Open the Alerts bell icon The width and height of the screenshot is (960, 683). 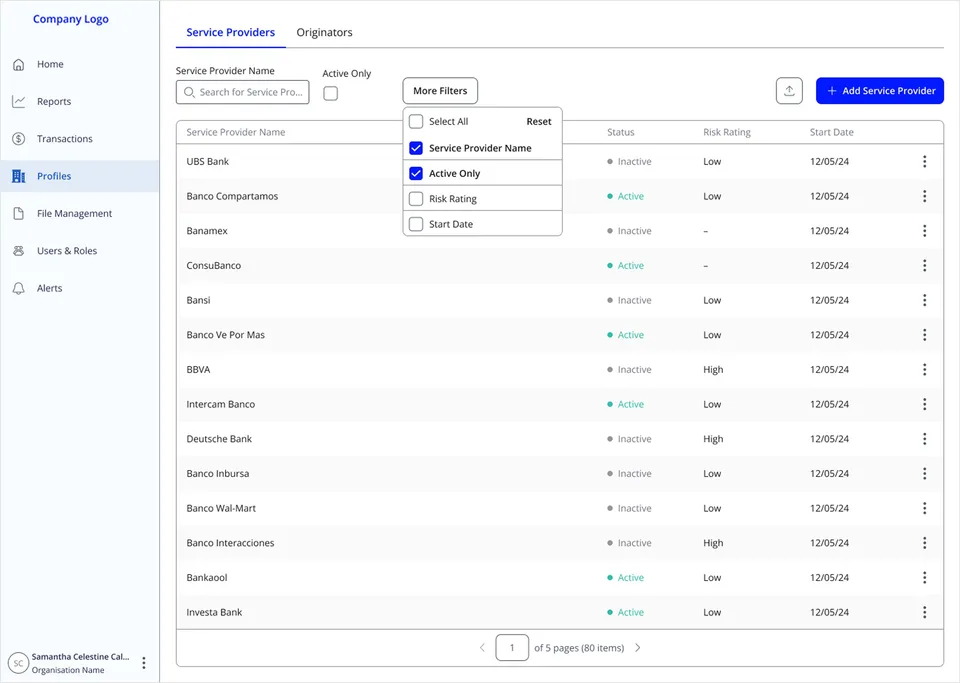click(19, 288)
